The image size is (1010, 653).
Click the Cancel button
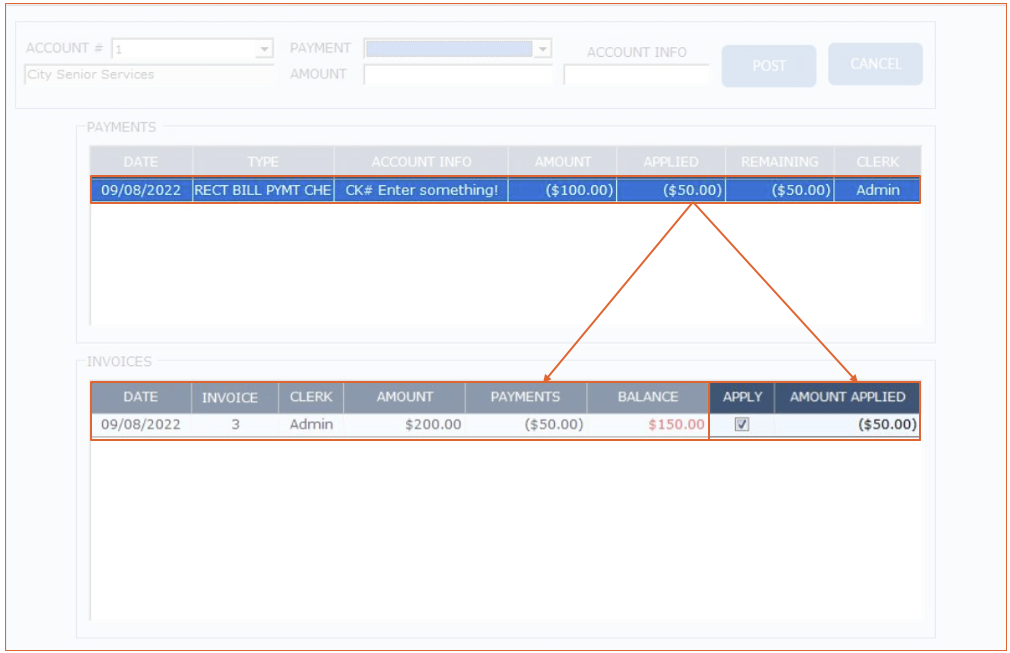(875, 64)
